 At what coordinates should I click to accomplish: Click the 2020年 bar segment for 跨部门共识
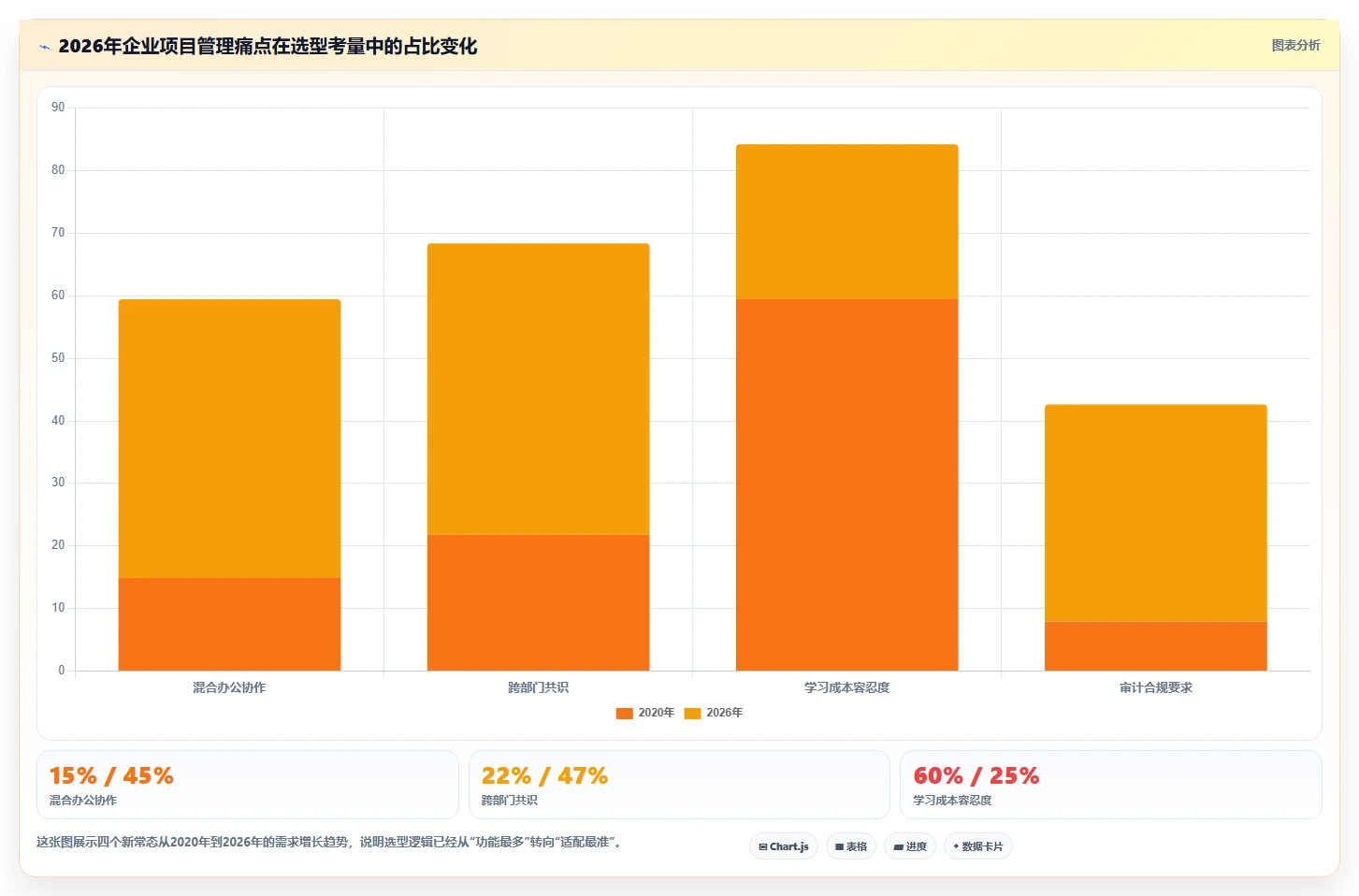538,602
